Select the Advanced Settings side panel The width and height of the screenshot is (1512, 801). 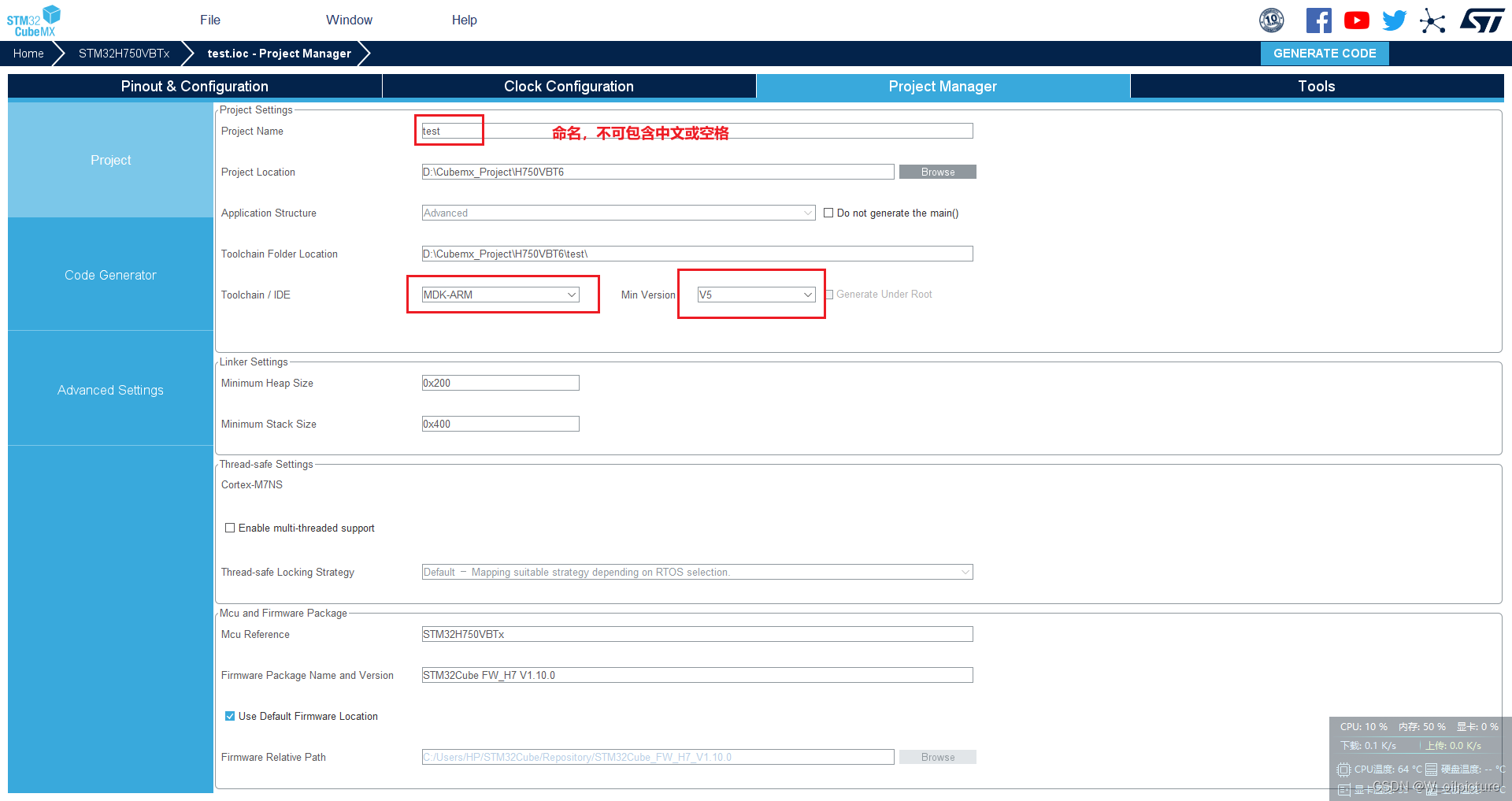pos(110,390)
